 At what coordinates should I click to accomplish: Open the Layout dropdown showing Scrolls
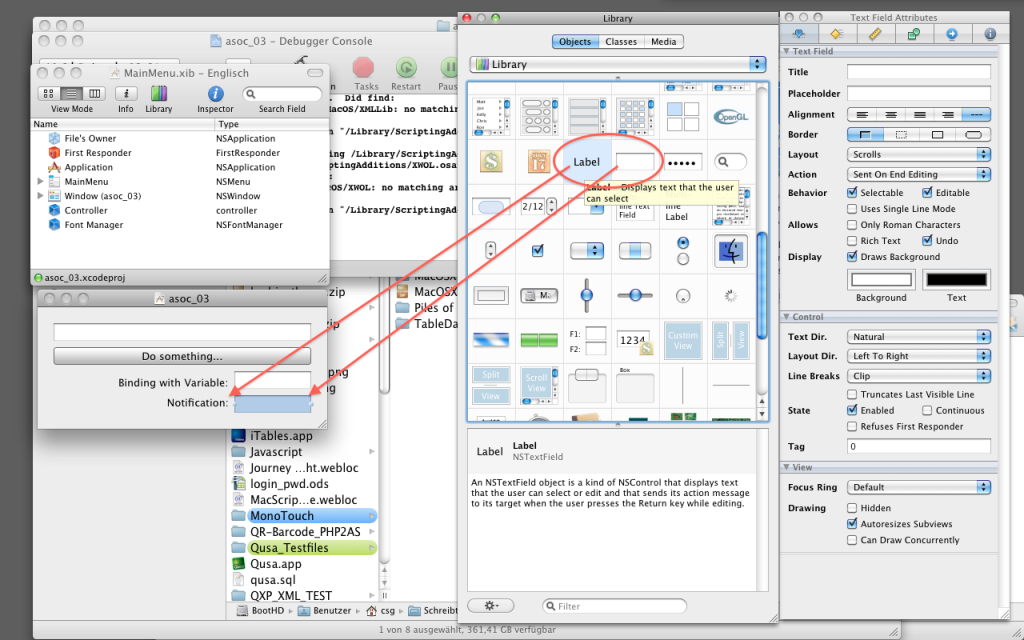pyautogui.click(x=918, y=155)
